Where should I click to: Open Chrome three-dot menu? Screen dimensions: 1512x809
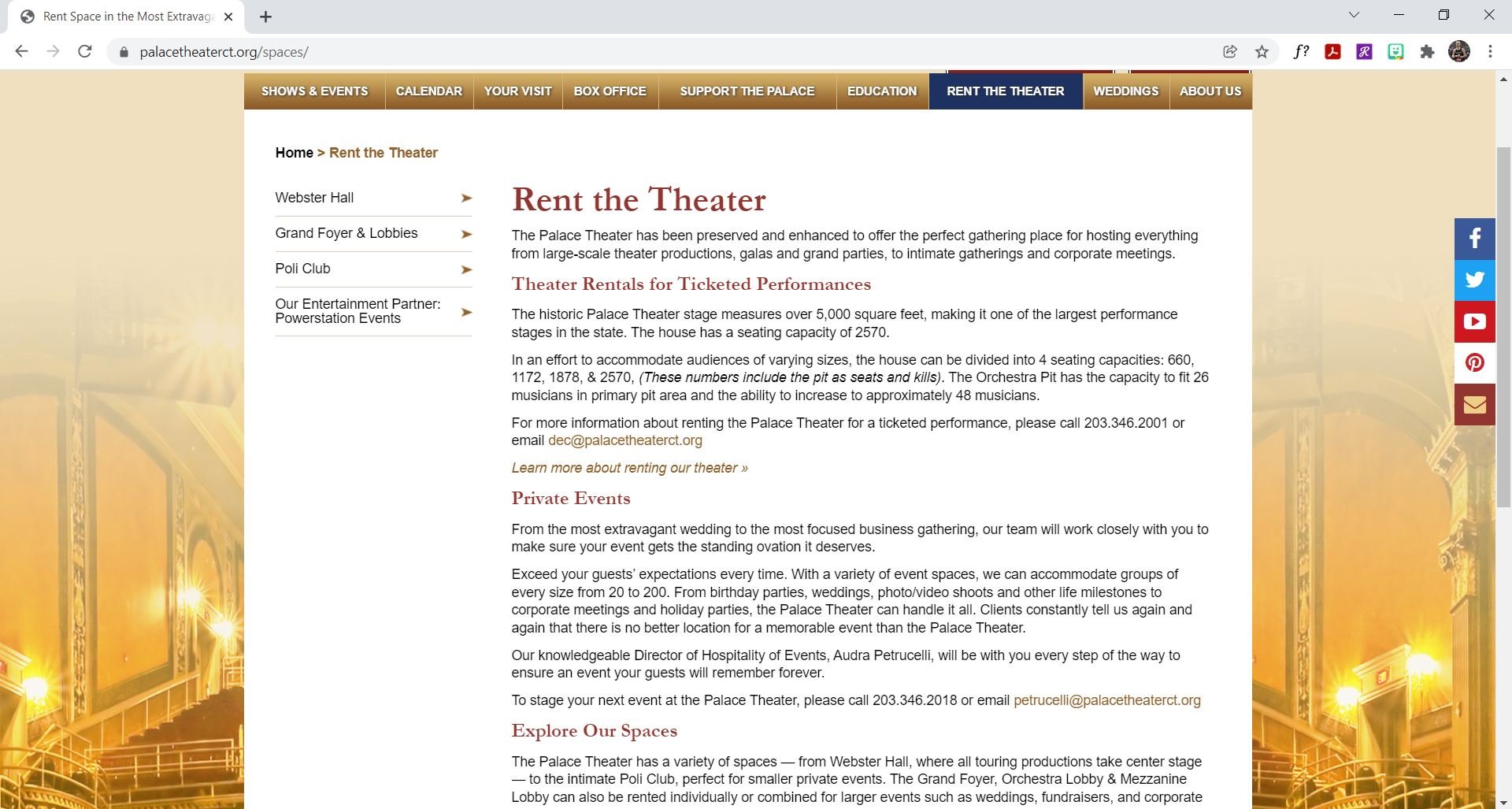(x=1490, y=51)
